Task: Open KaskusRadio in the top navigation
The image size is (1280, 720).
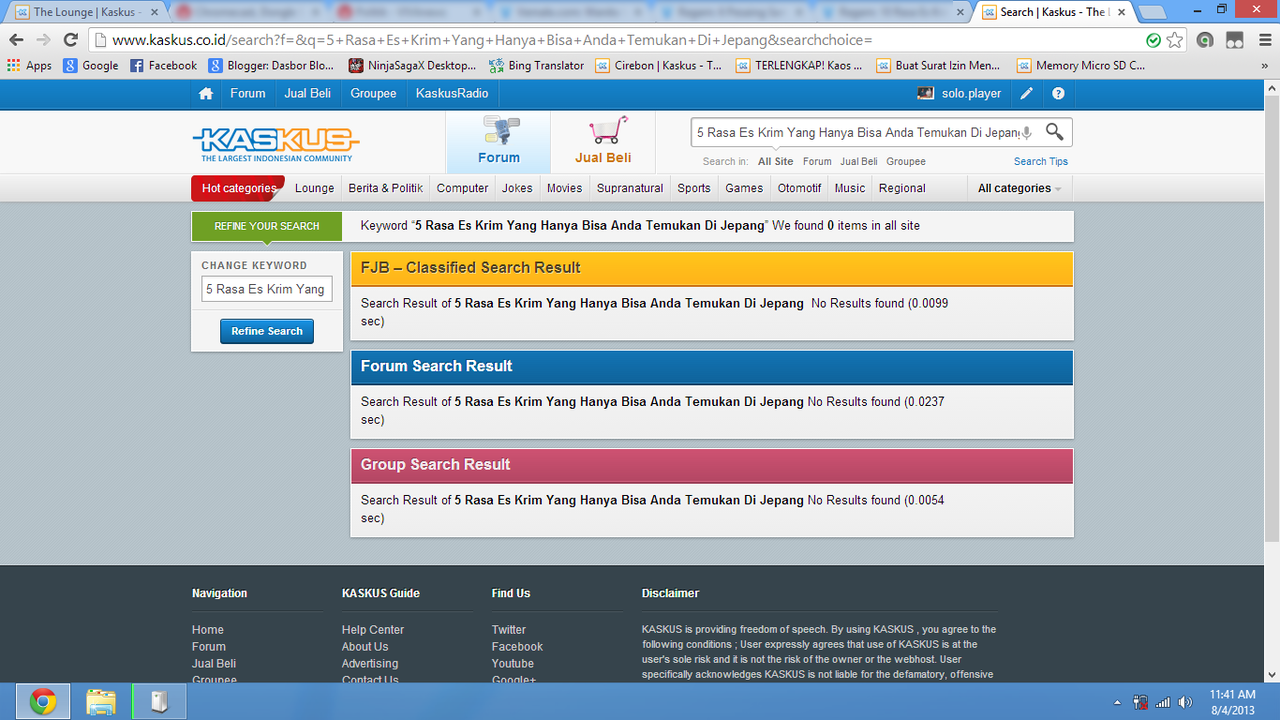Action: tap(452, 93)
